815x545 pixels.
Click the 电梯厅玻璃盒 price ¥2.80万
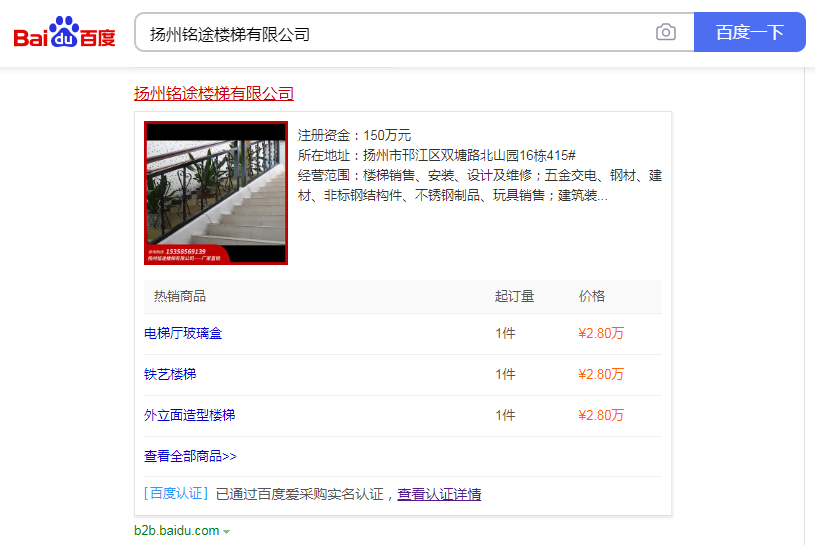pos(601,333)
